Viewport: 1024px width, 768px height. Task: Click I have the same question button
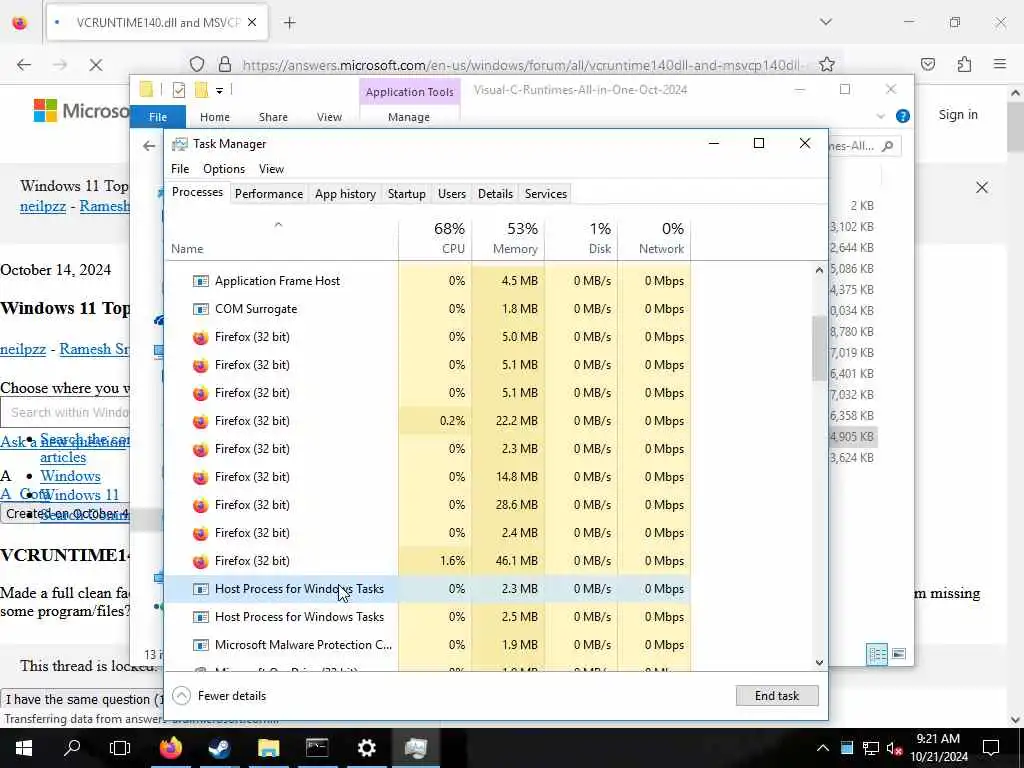pyautogui.click(x=82, y=699)
